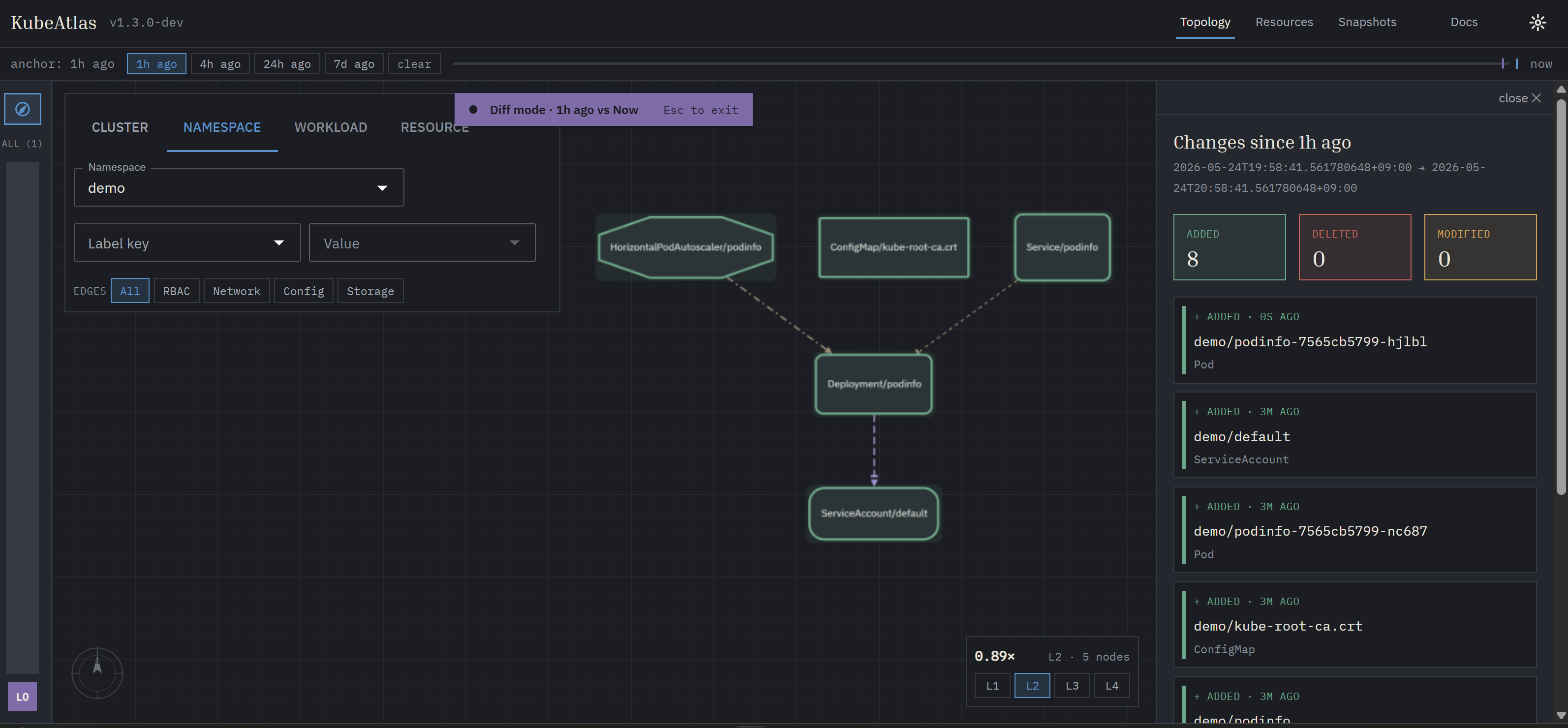Open the Docs link

pyautogui.click(x=1464, y=23)
